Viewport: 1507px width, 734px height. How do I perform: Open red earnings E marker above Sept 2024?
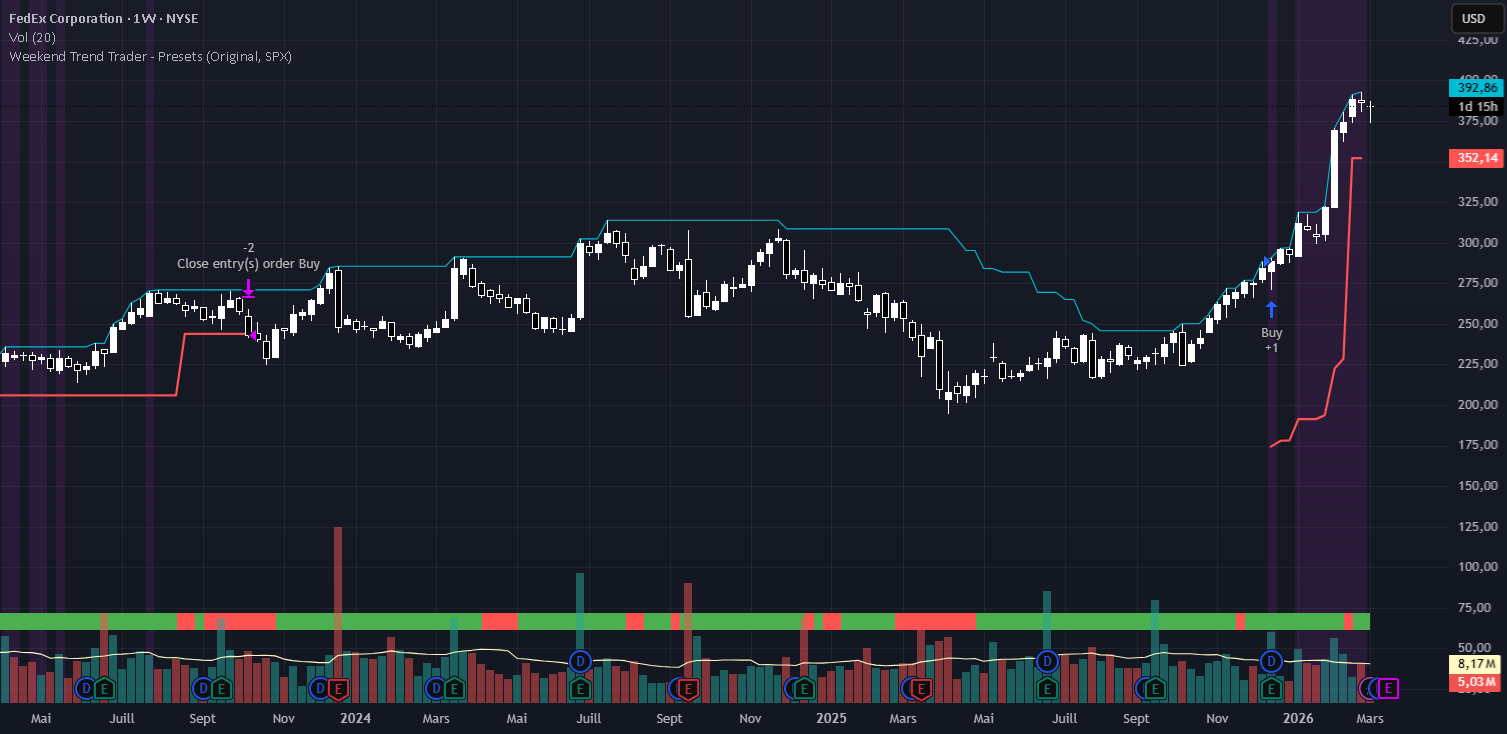(x=687, y=689)
